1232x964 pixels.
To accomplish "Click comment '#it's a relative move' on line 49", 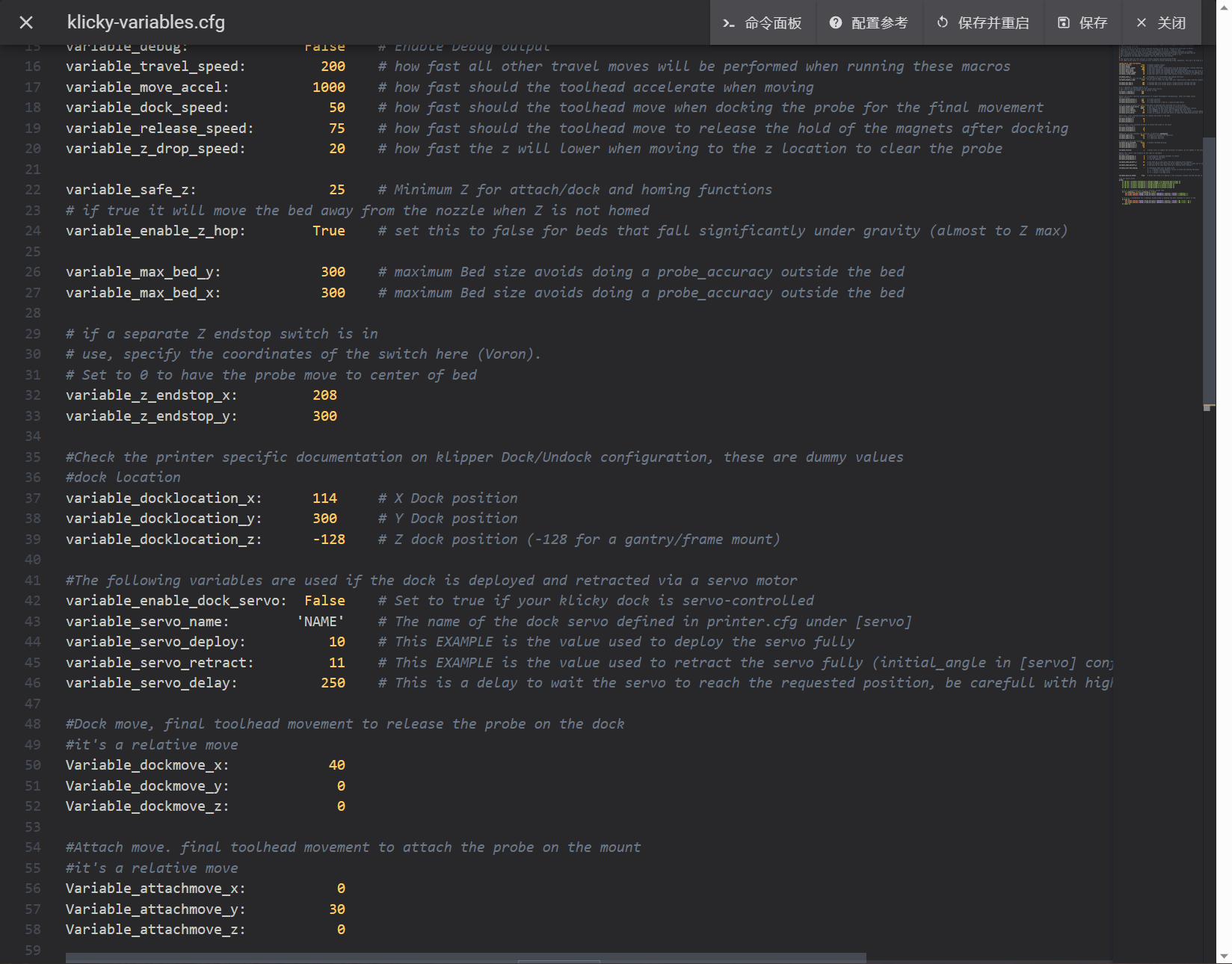I will (152, 745).
